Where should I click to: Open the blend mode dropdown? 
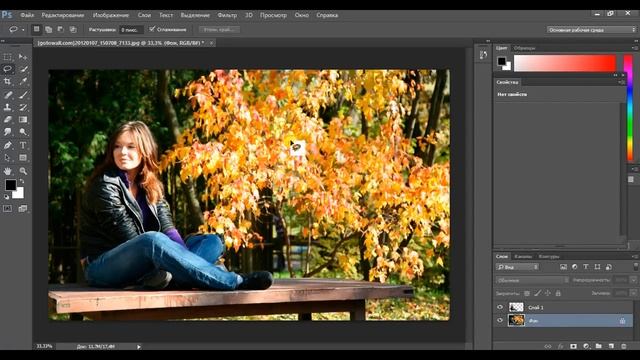coord(532,280)
